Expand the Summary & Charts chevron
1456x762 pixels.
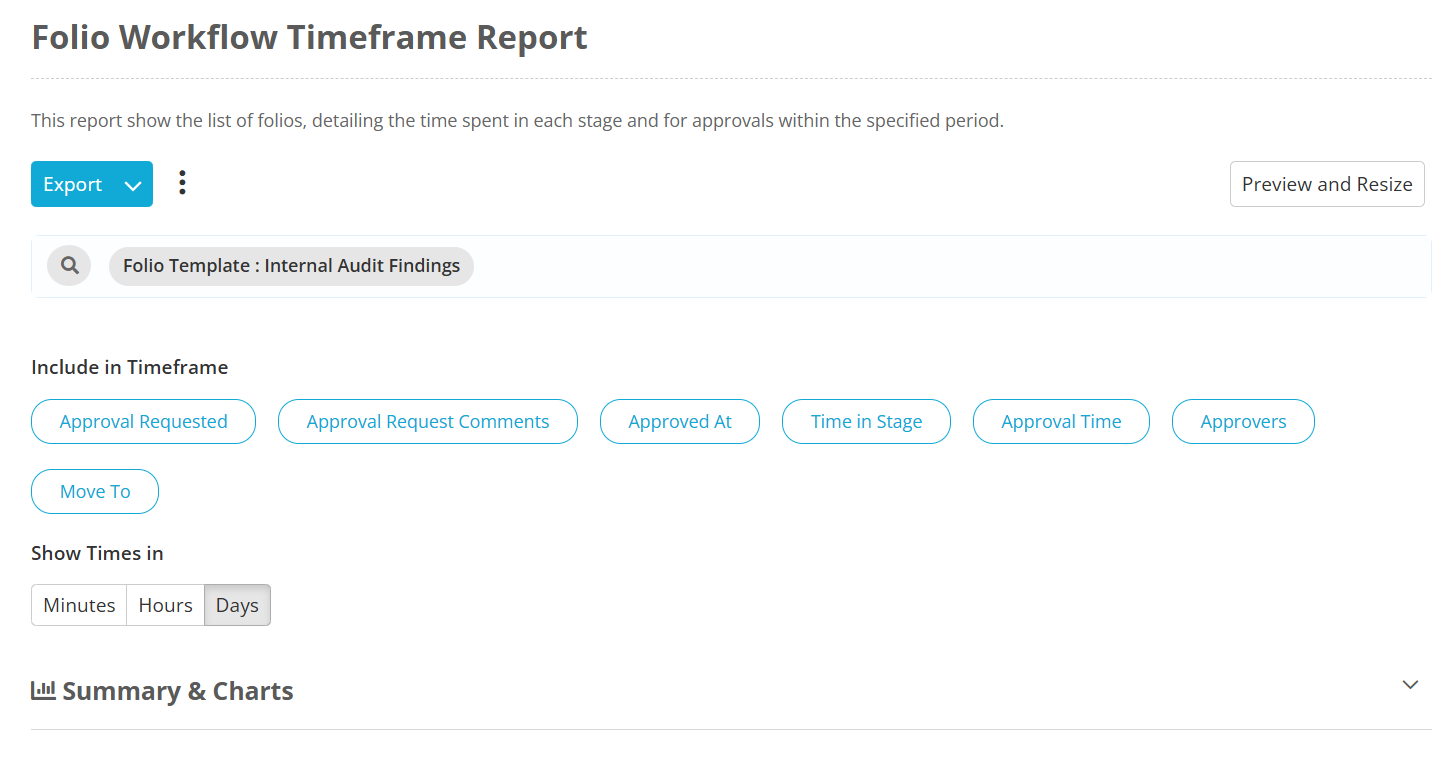tap(1410, 685)
